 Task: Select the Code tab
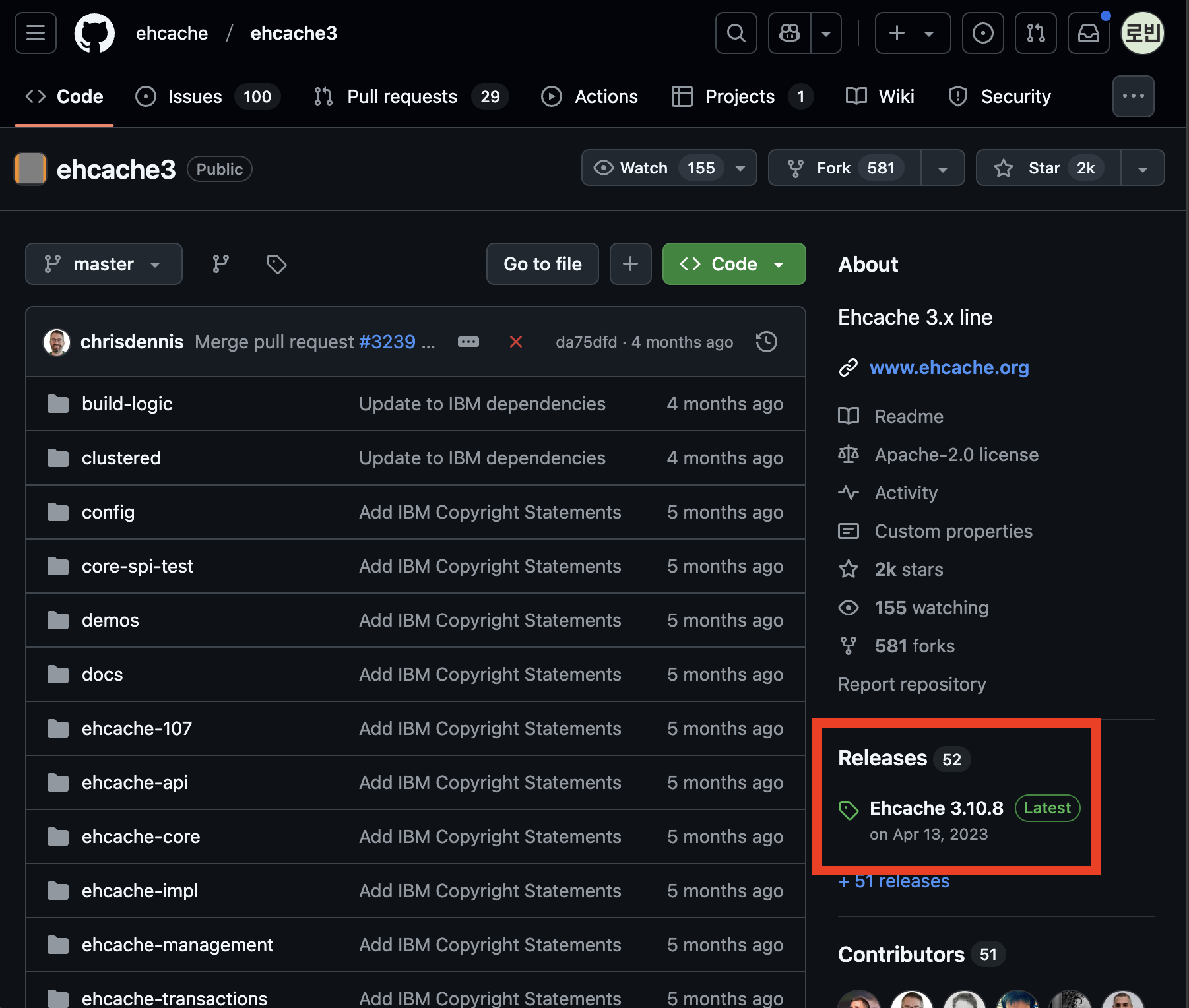[64, 96]
